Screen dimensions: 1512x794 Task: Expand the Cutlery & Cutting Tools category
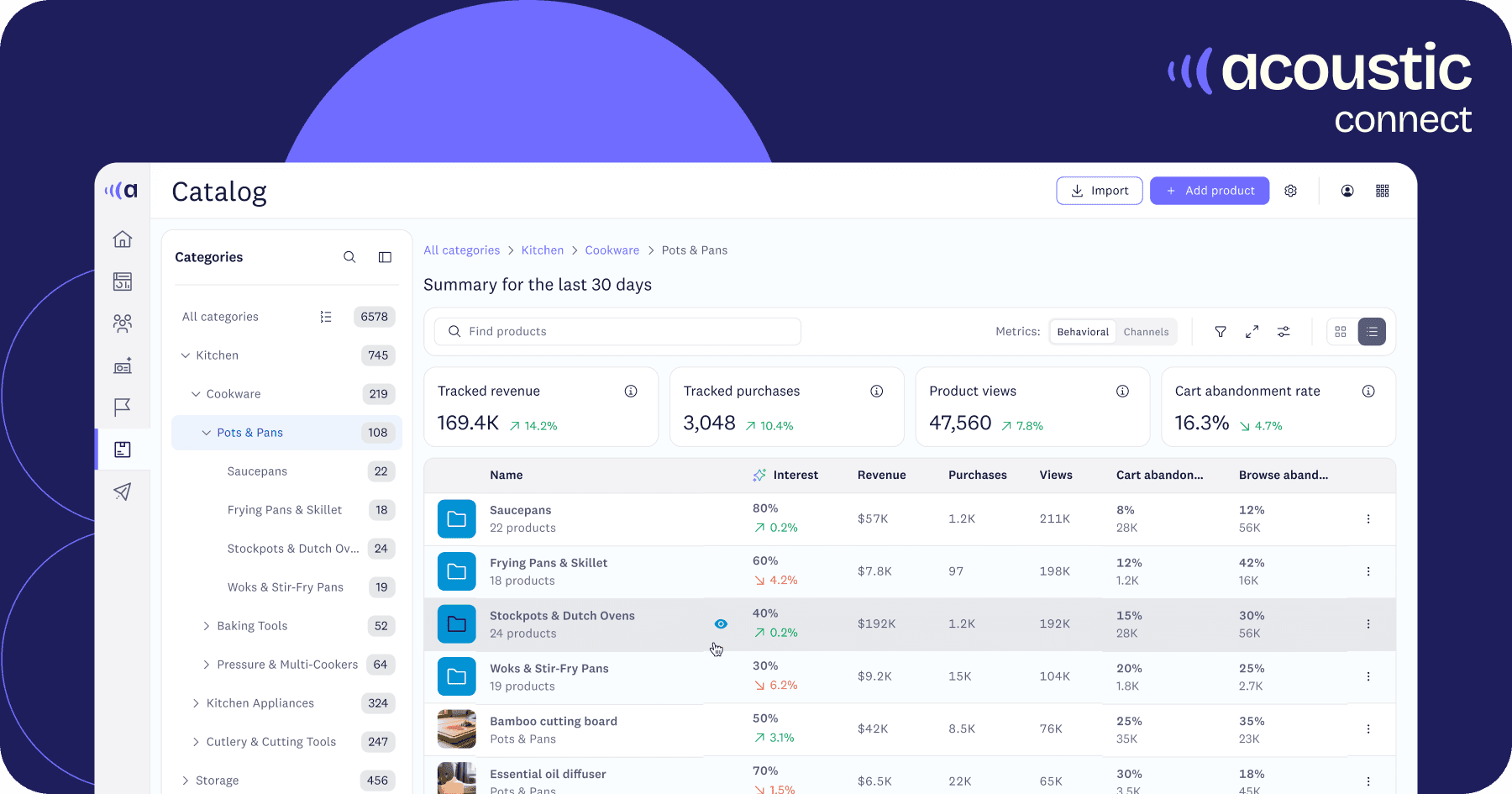point(196,742)
